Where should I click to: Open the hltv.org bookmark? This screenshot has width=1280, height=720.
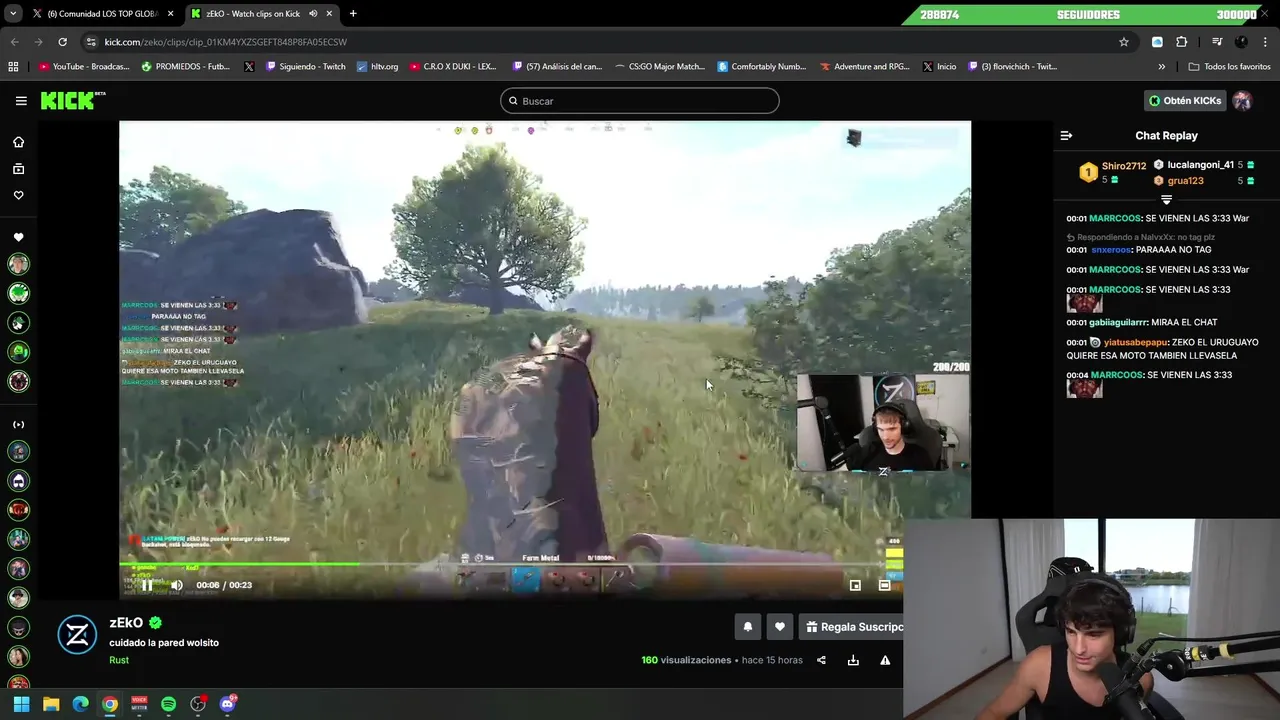point(377,67)
